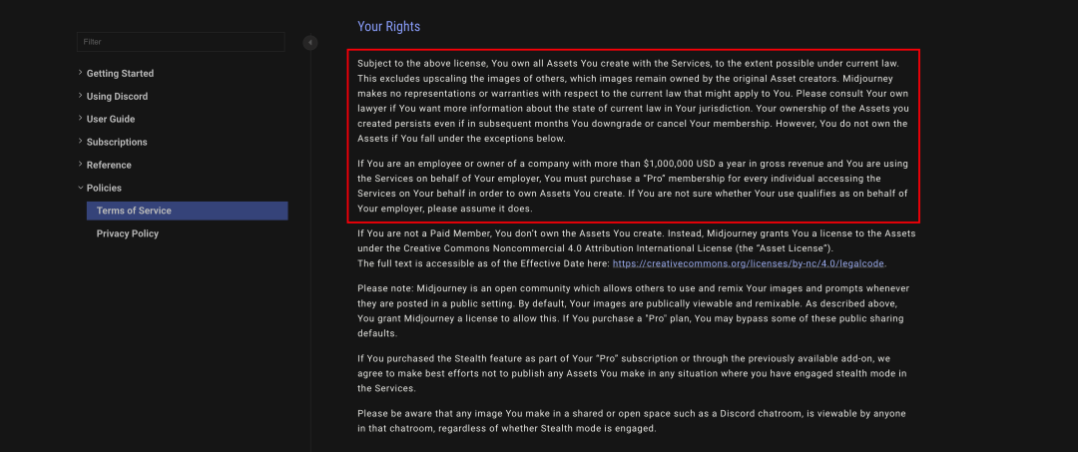Collapse the sidebar with the arrow button
This screenshot has width=1078, height=452.
click(310, 43)
